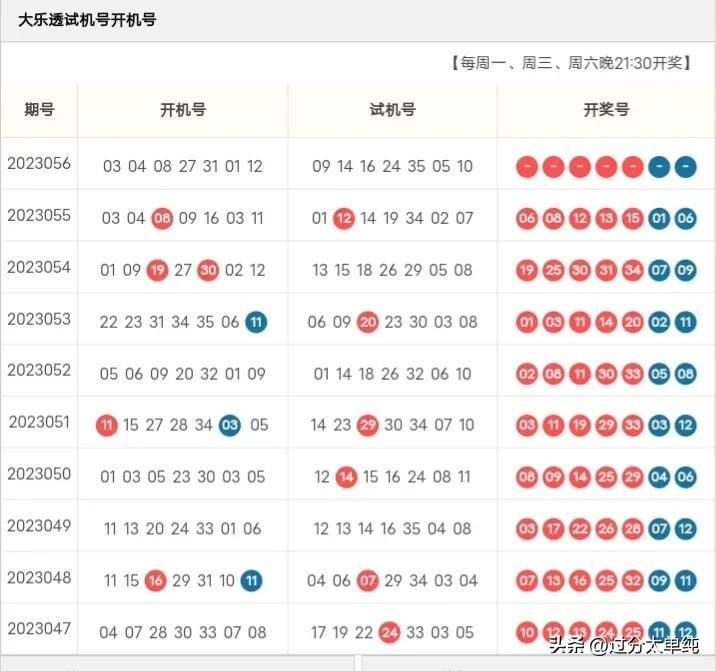Click red ball 14 in 2023053 开奖号
Image resolution: width=716 pixels, height=671 pixels.
[x=606, y=322]
